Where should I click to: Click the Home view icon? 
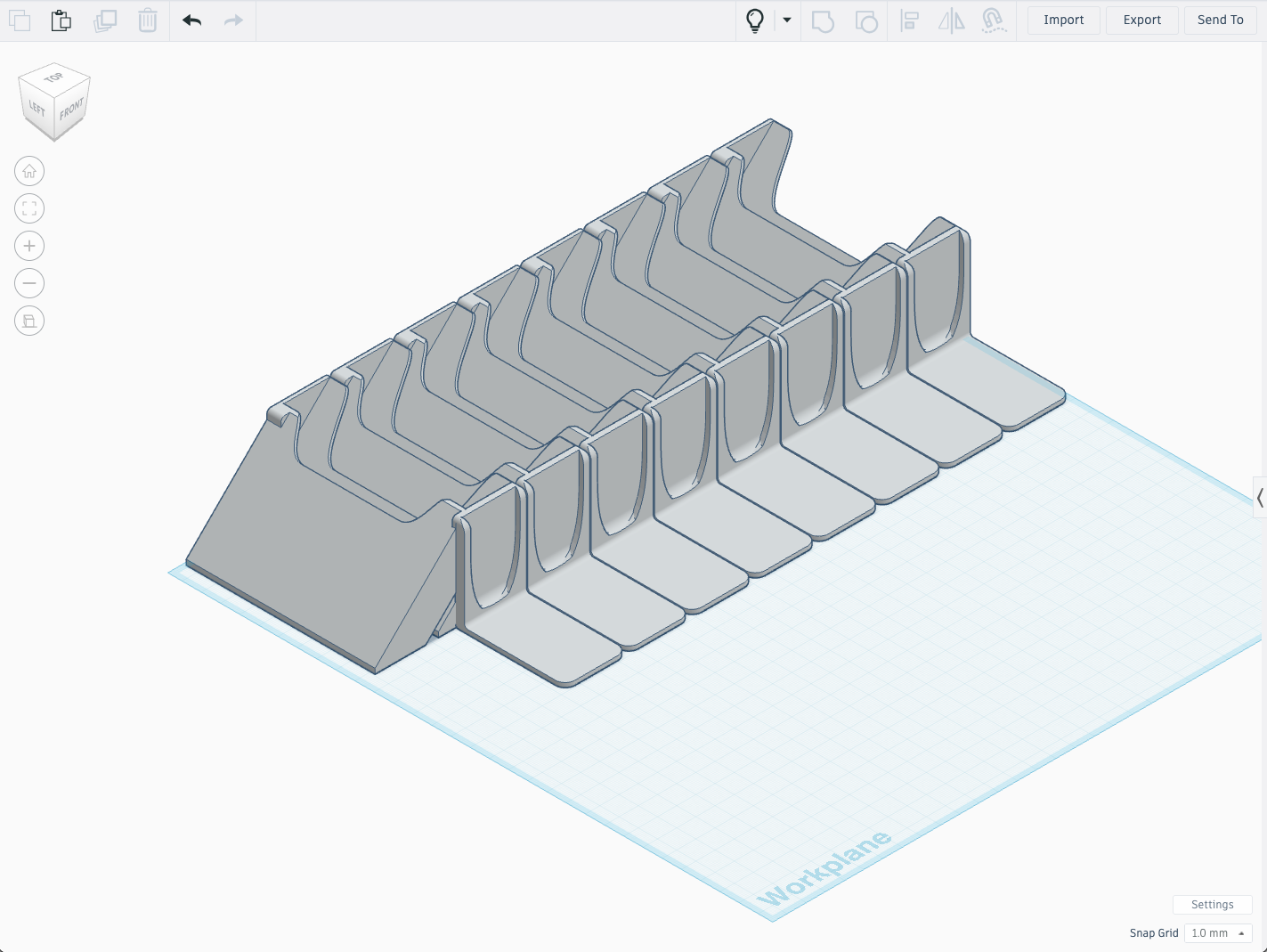29,171
